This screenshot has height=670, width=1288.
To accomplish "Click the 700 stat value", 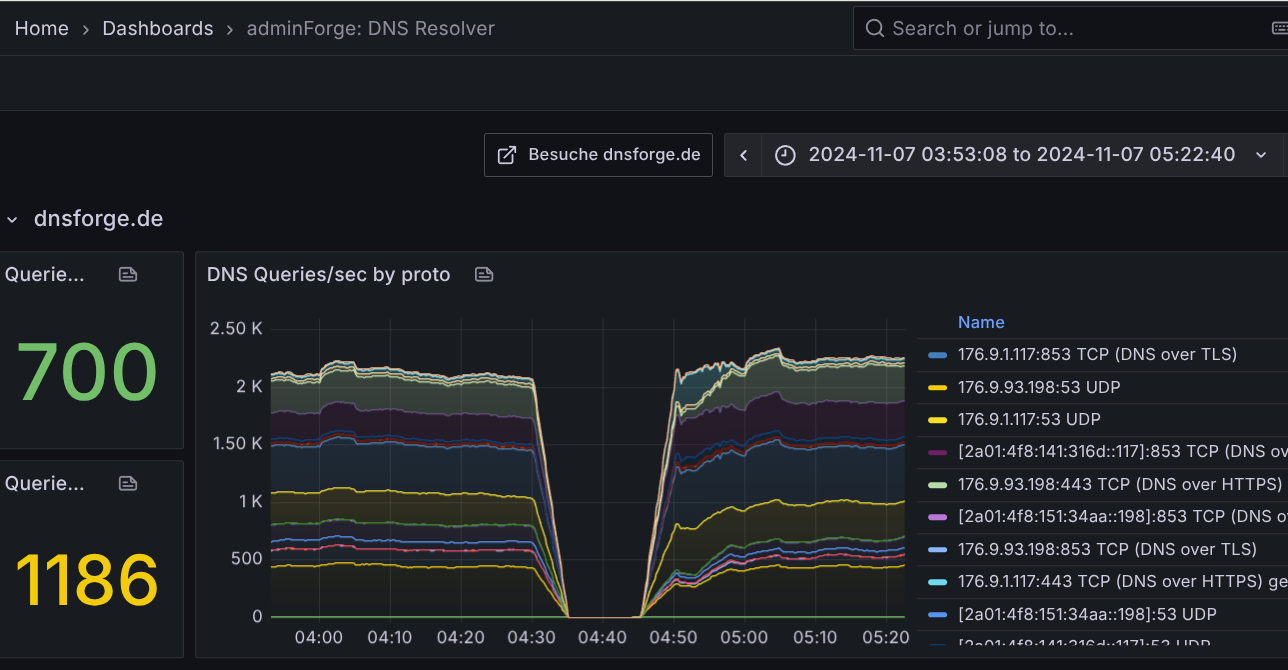I will (87, 373).
